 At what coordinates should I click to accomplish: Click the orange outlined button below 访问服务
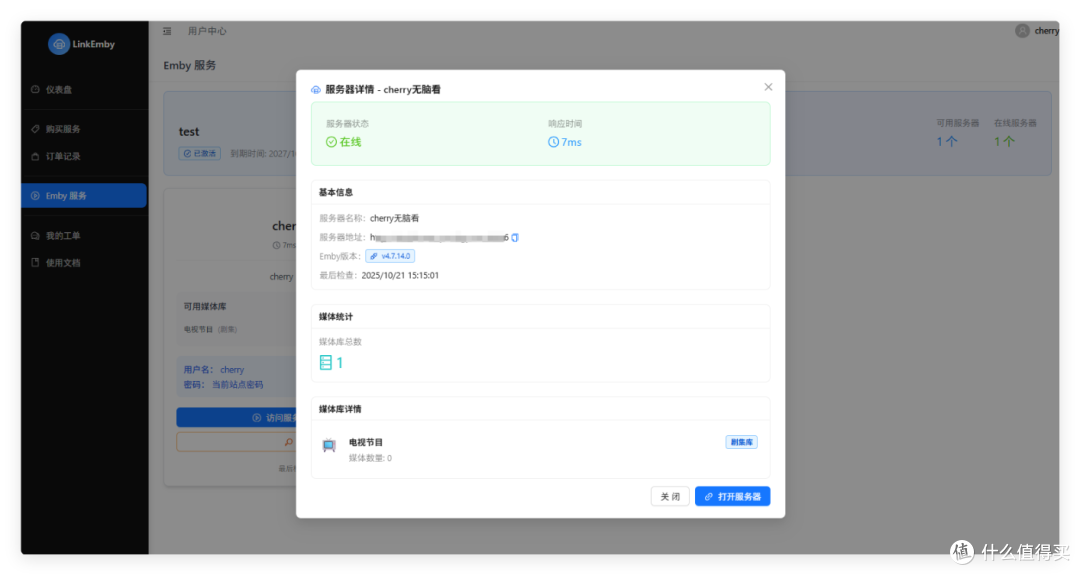[x=236, y=442]
